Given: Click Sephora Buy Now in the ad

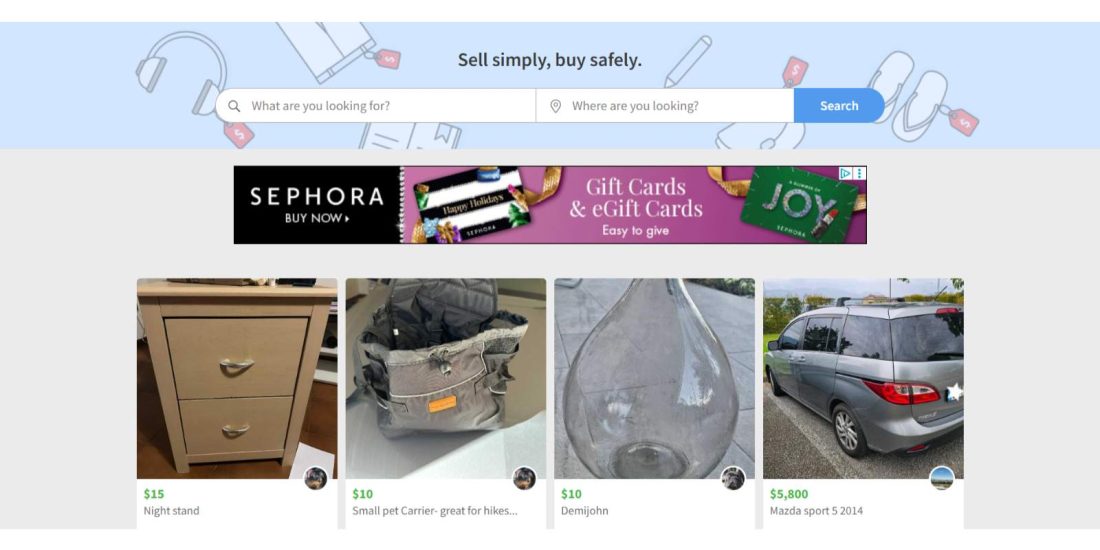Looking at the screenshot, I should [317, 218].
